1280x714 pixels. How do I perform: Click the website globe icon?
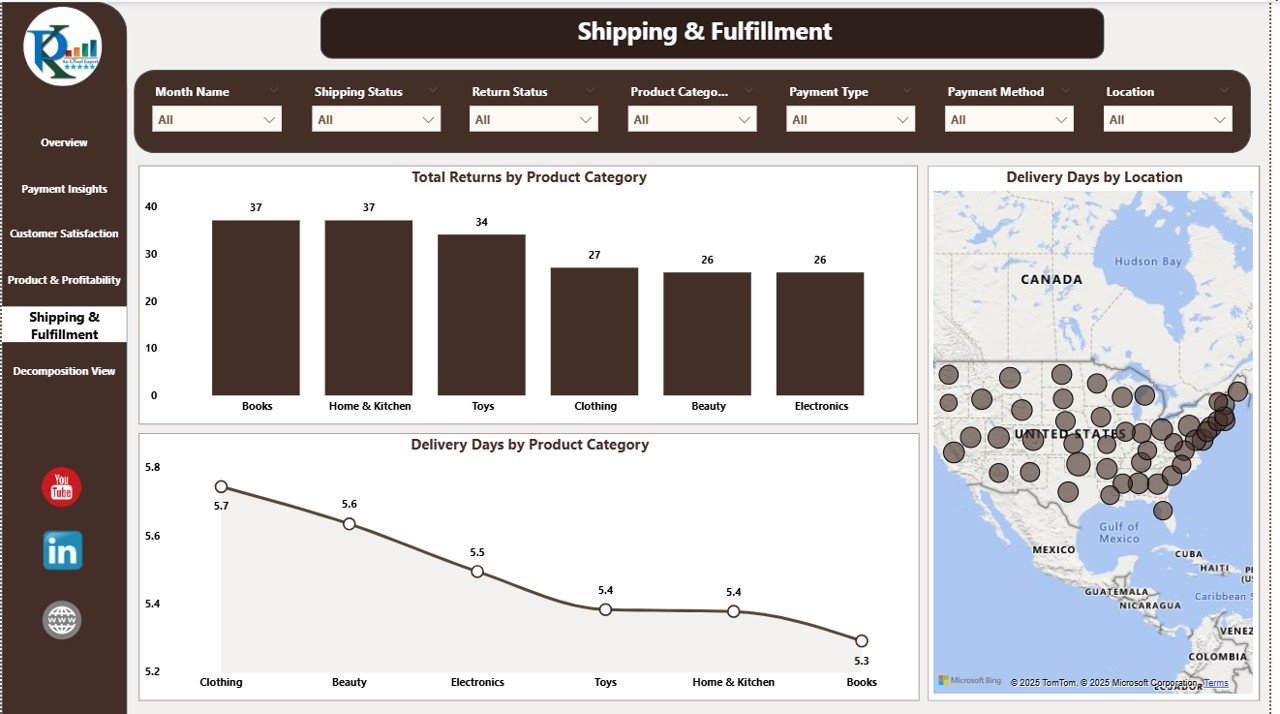tap(62, 620)
